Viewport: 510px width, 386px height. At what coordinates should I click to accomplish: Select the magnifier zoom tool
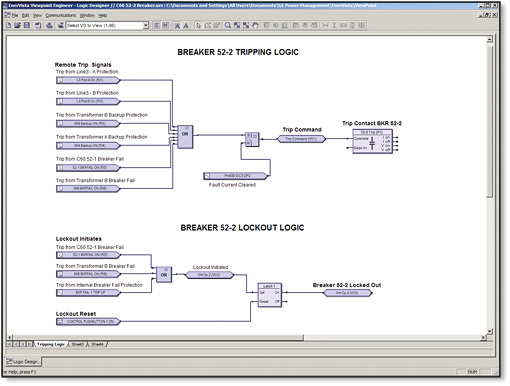click(x=228, y=25)
